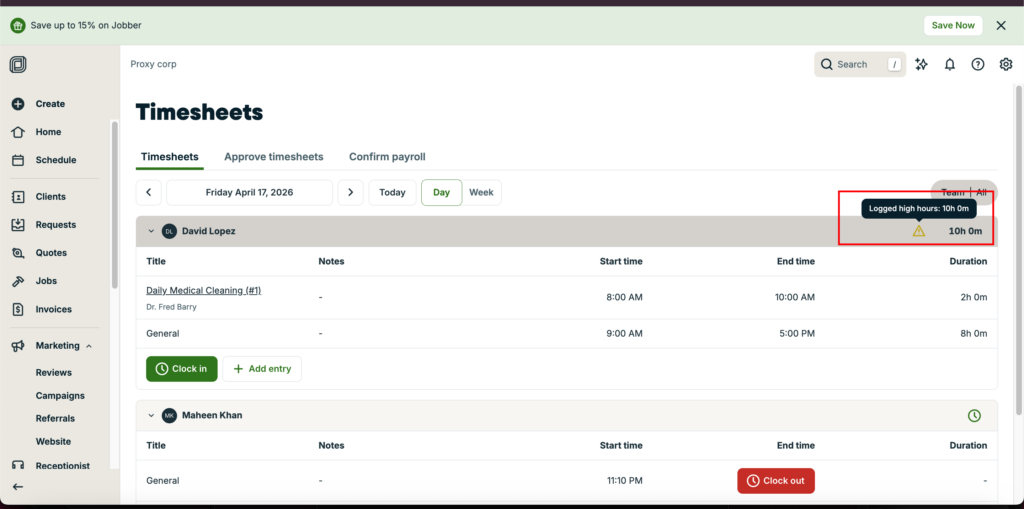The width and height of the screenshot is (1024, 509).
Task: Click the sidebar scrollbar
Action: (x=114, y=204)
